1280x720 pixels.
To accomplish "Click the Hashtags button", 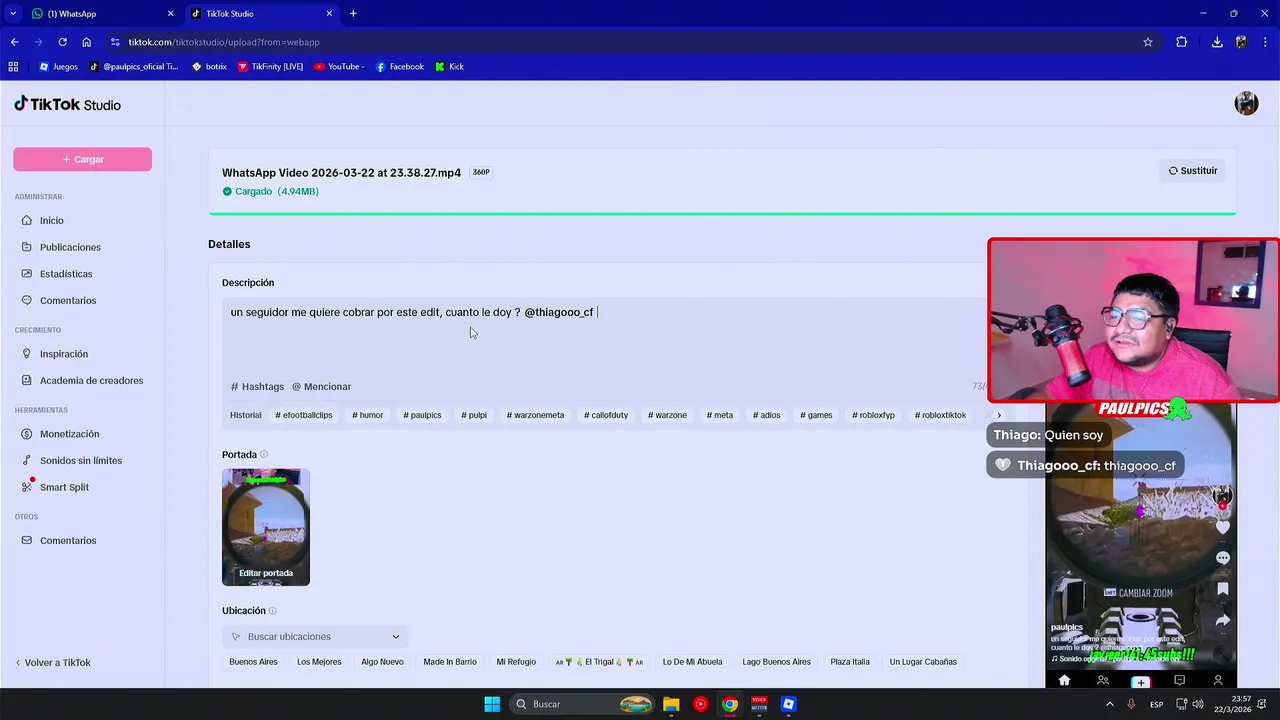I will [257, 386].
